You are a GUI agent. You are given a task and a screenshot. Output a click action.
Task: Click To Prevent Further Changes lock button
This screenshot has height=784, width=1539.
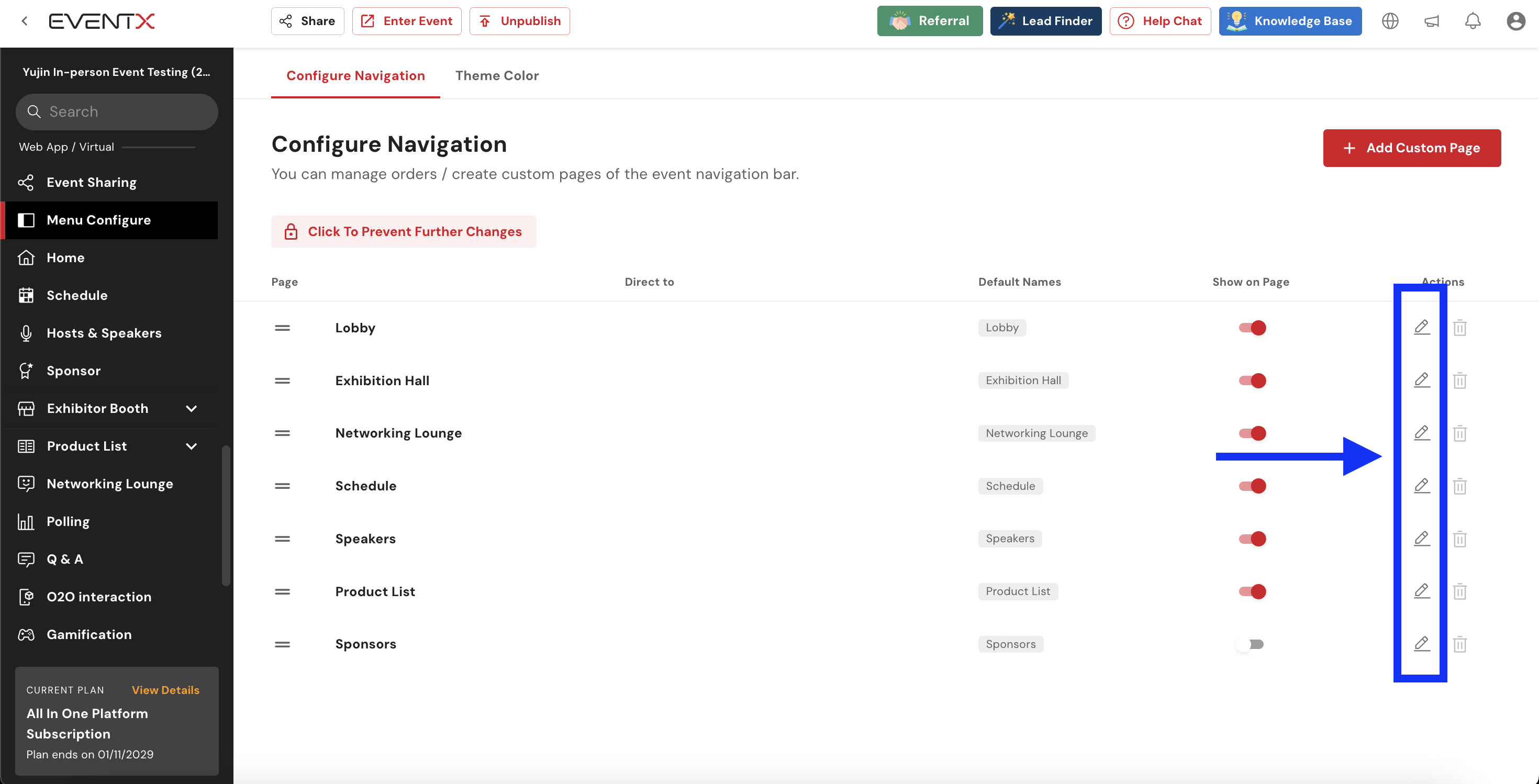coord(403,232)
